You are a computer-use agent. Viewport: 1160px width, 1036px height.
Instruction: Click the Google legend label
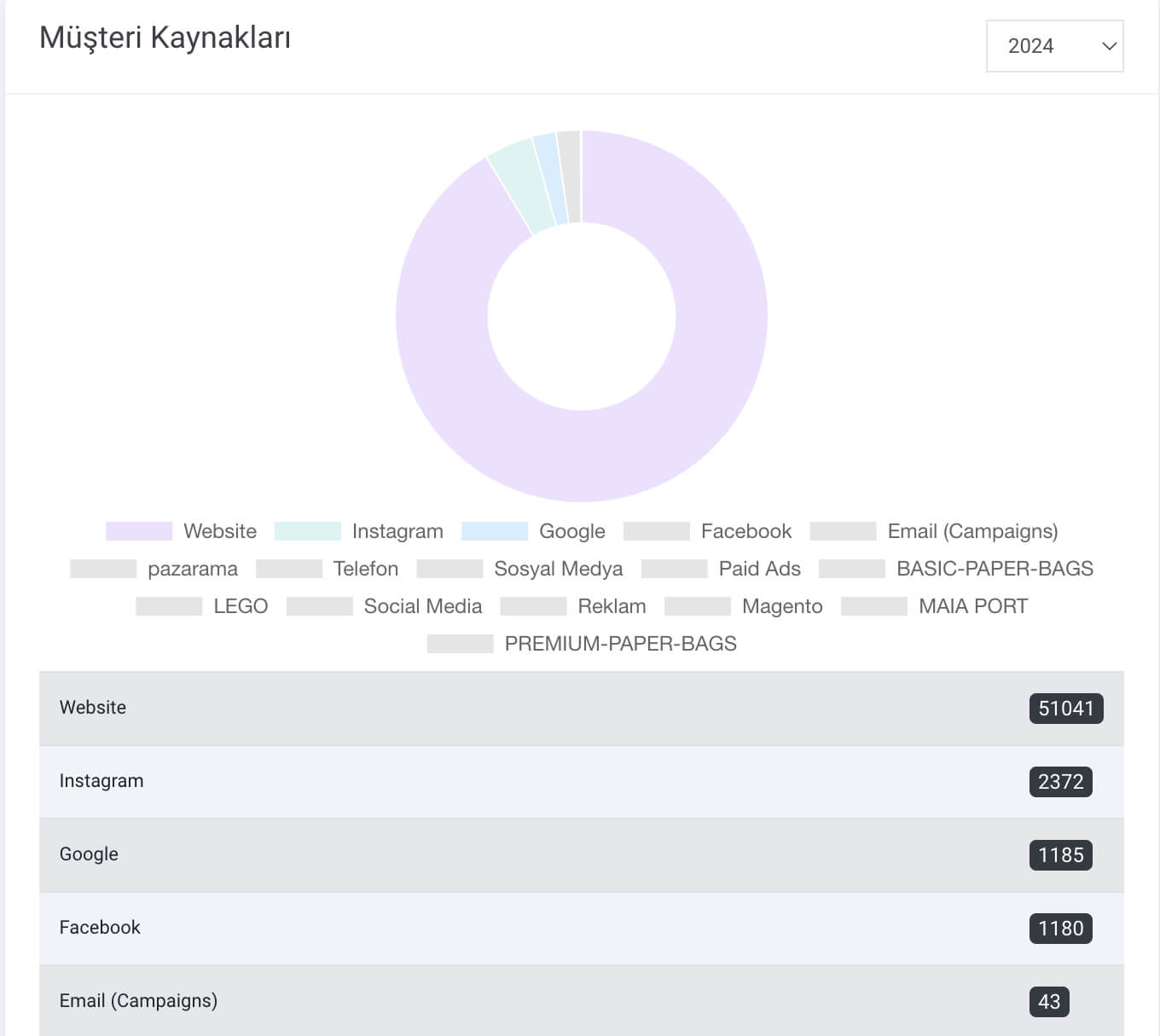pos(572,531)
